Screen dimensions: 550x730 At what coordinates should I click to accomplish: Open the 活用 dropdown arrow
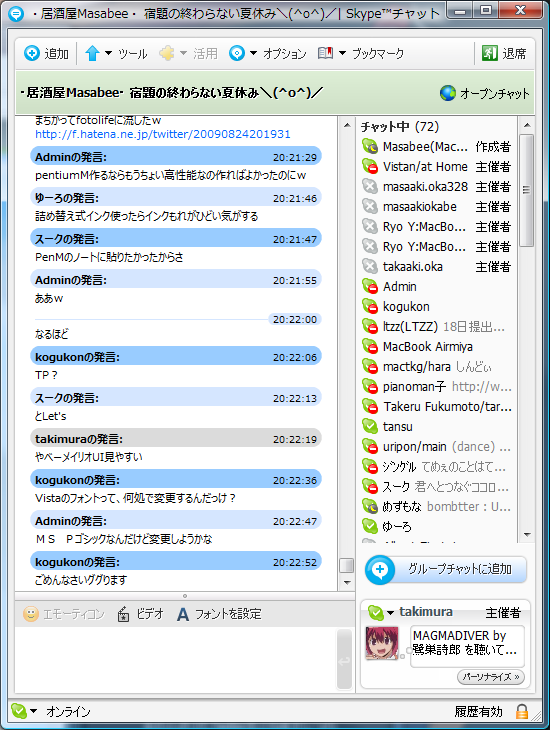pyautogui.click(x=183, y=53)
